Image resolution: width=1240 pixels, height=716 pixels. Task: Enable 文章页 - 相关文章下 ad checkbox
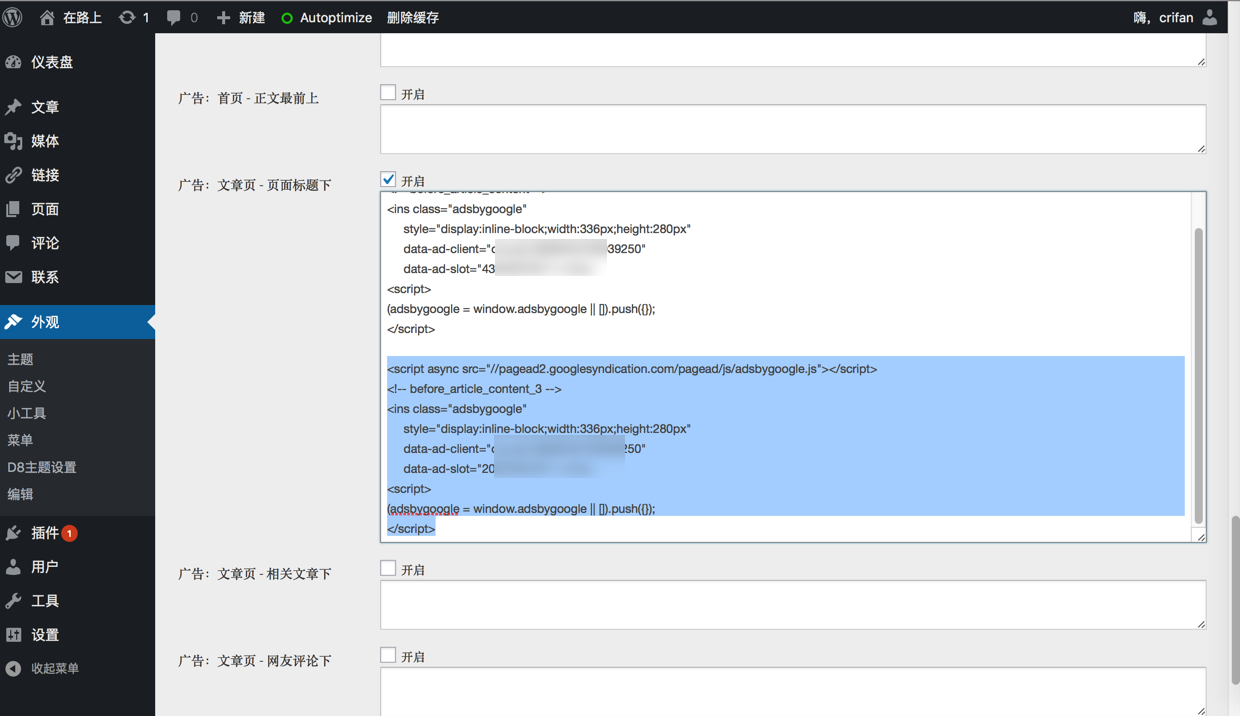click(388, 569)
